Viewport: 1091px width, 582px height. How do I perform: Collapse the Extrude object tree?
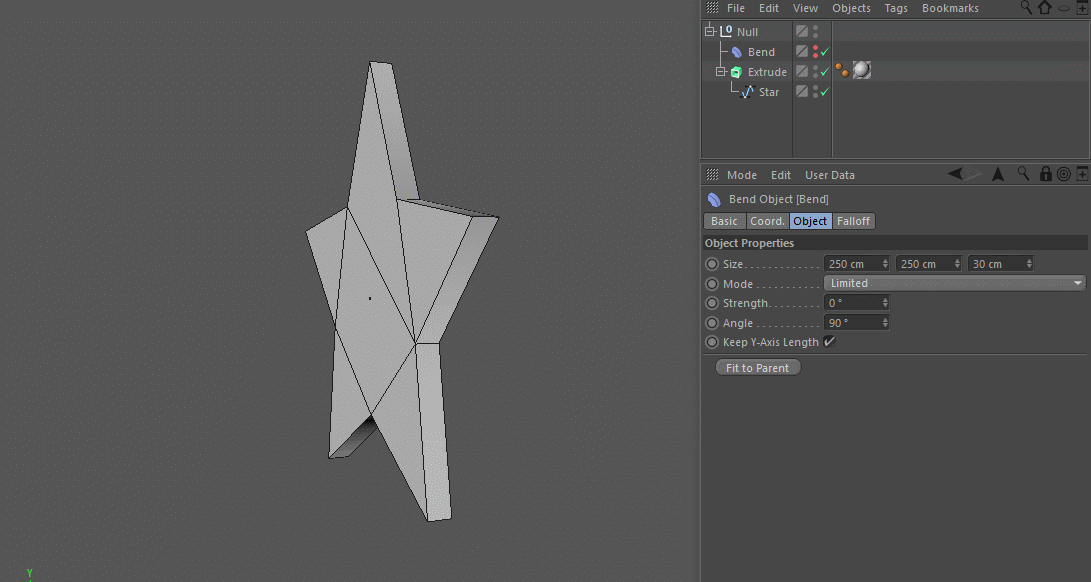(x=721, y=72)
